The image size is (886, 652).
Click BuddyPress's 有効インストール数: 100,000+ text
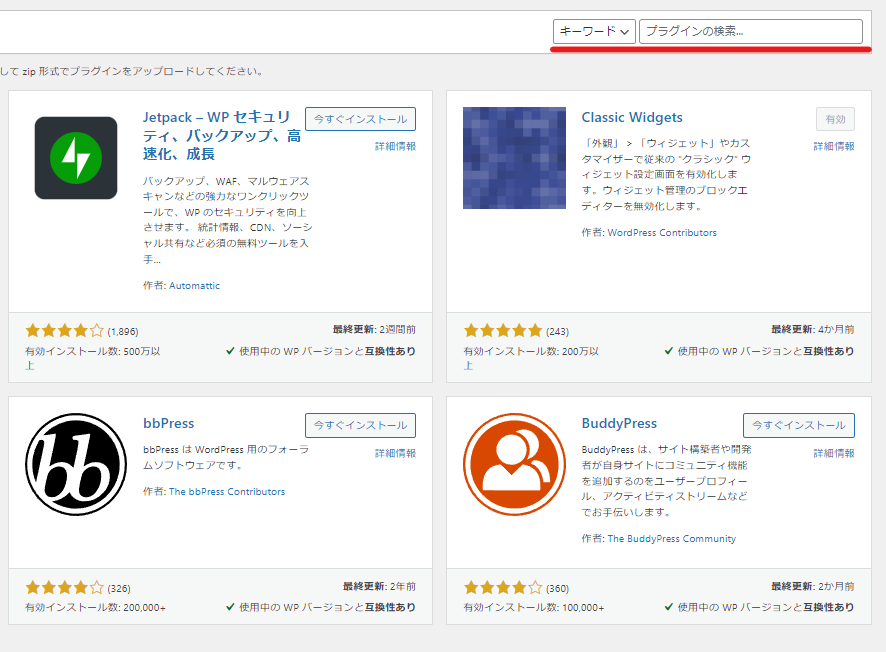click(x=534, y=607)
